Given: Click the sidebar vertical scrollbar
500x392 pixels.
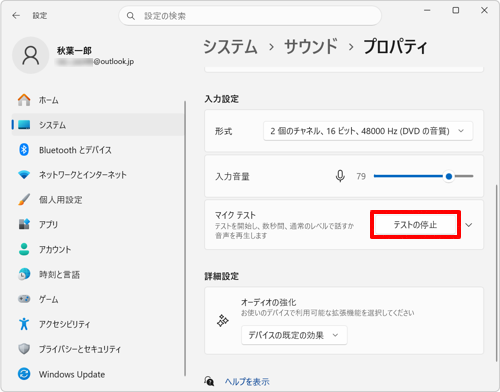Looking at the screenshot, I should point(185,238).
